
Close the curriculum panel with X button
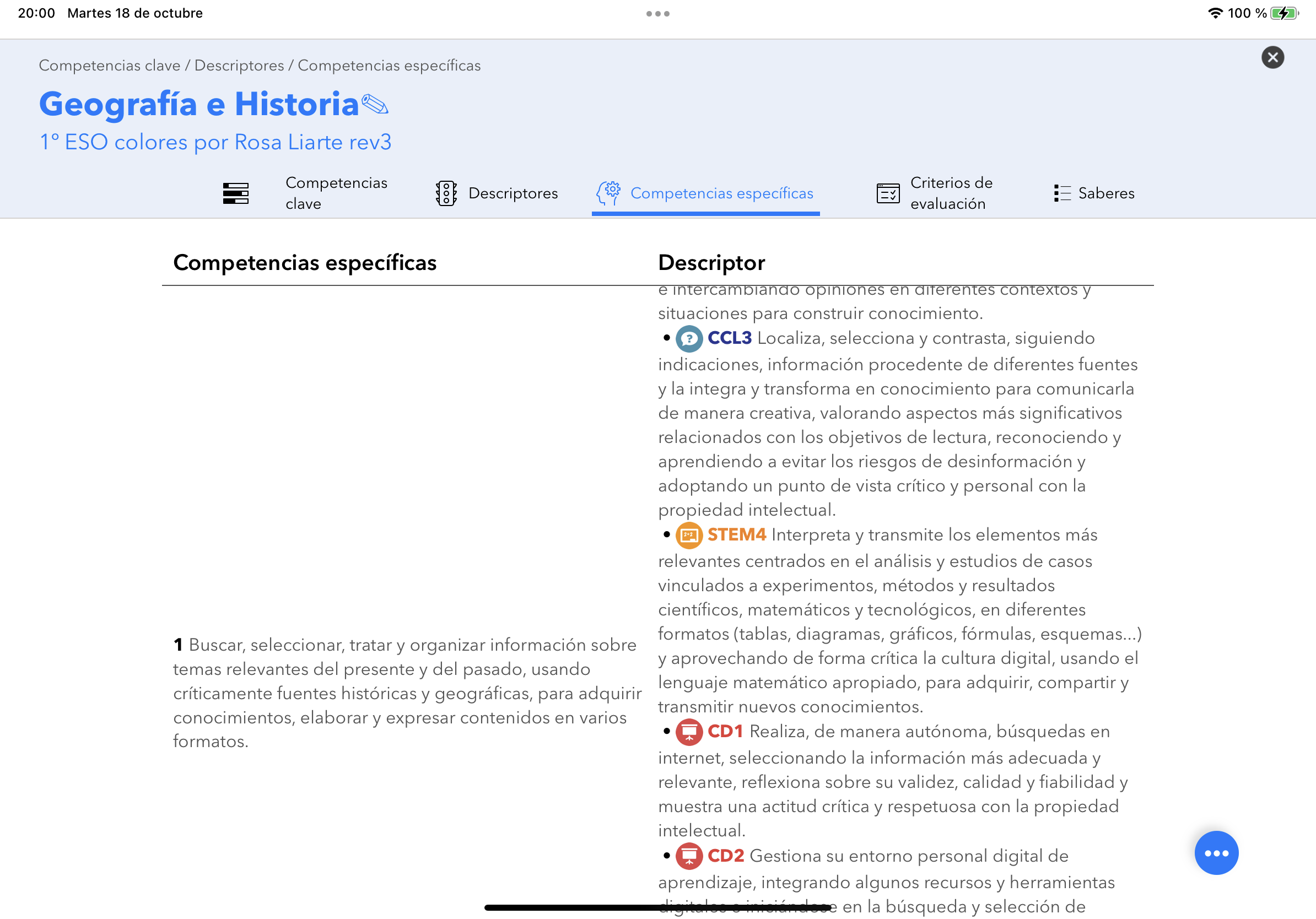pos(1272,57)
